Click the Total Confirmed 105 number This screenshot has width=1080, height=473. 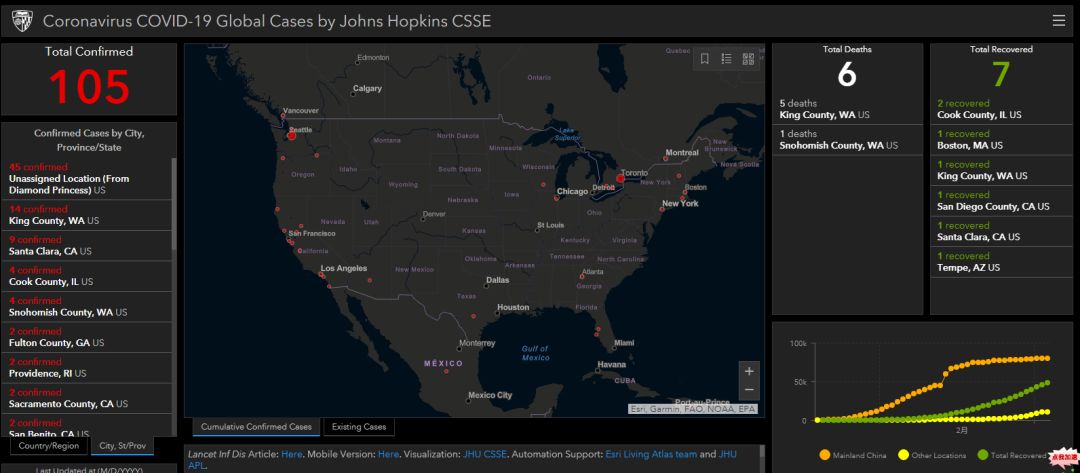89,87
